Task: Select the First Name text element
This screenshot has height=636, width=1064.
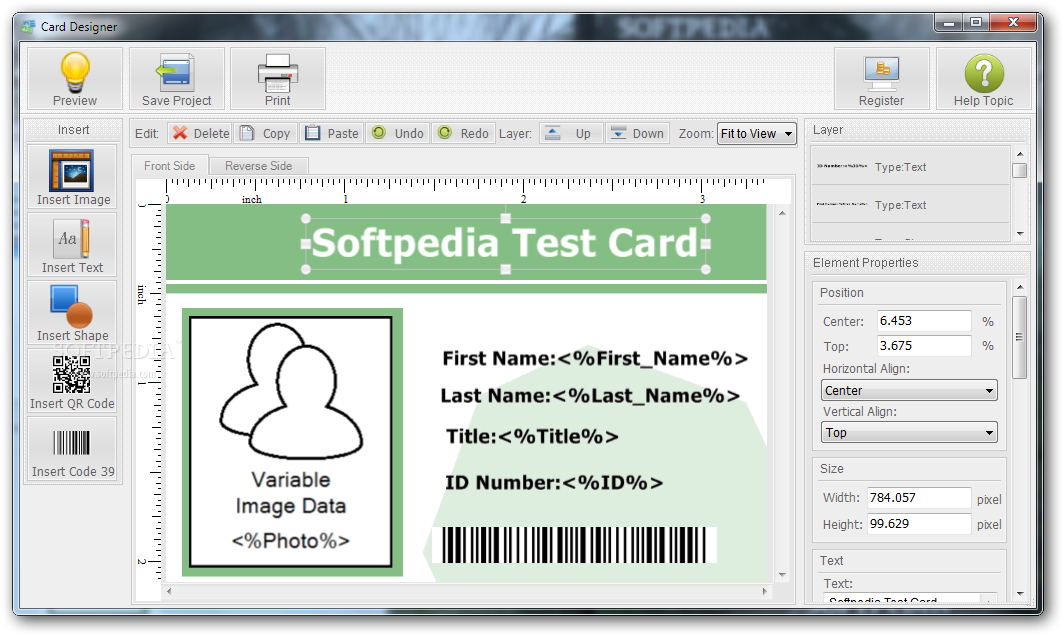Action: click(594, 358)
